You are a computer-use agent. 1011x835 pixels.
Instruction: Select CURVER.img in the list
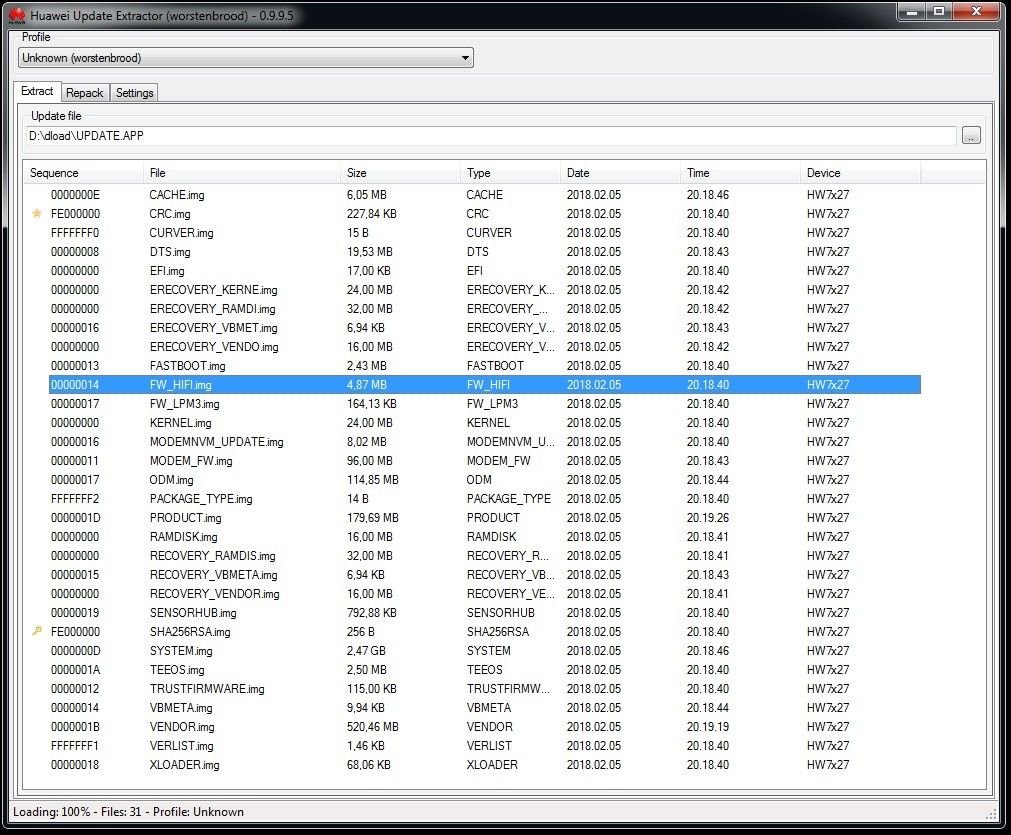click(485, 233)
